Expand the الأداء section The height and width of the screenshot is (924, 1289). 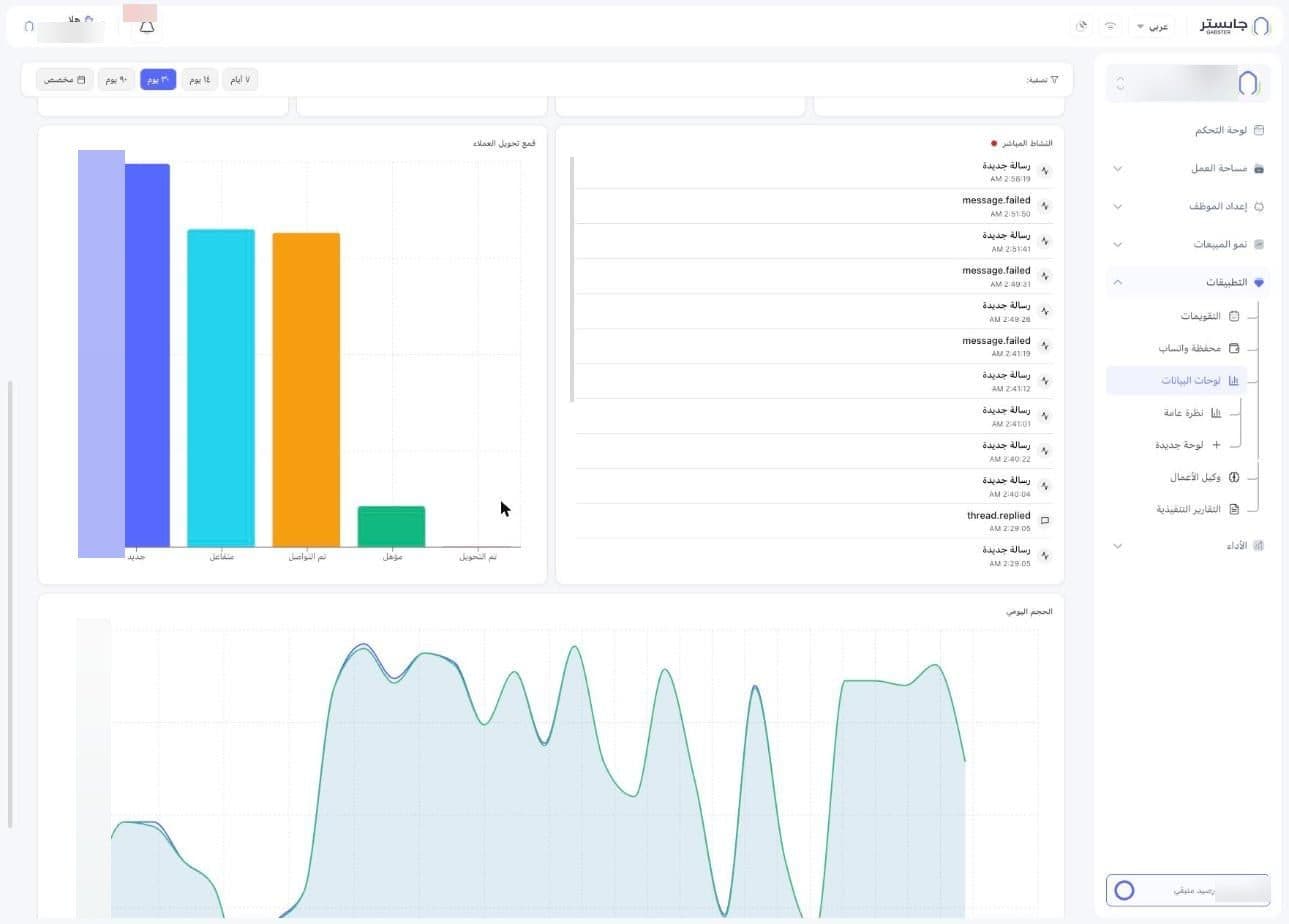1118,546
